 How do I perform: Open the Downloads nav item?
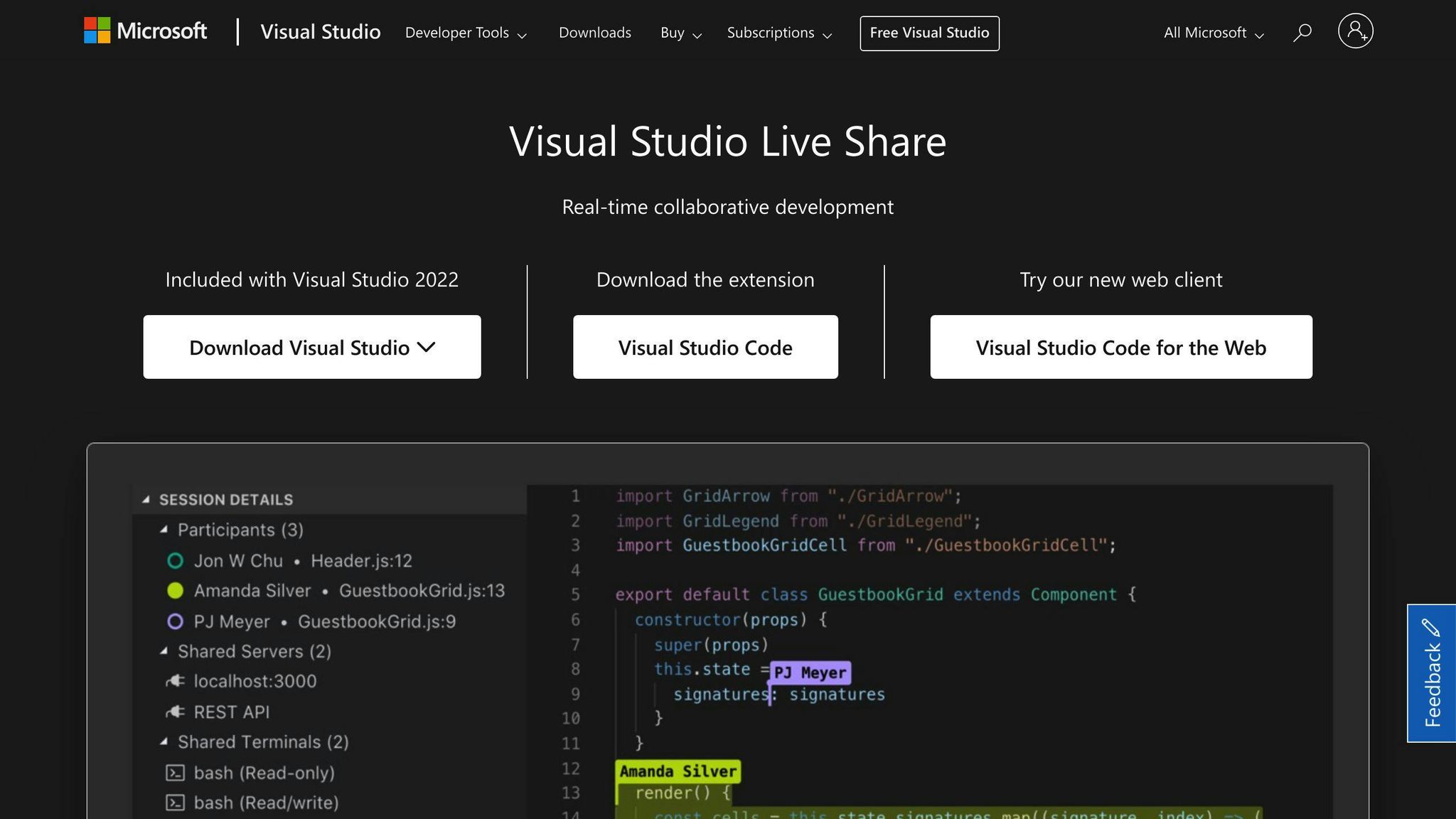[x=594, y=33]
